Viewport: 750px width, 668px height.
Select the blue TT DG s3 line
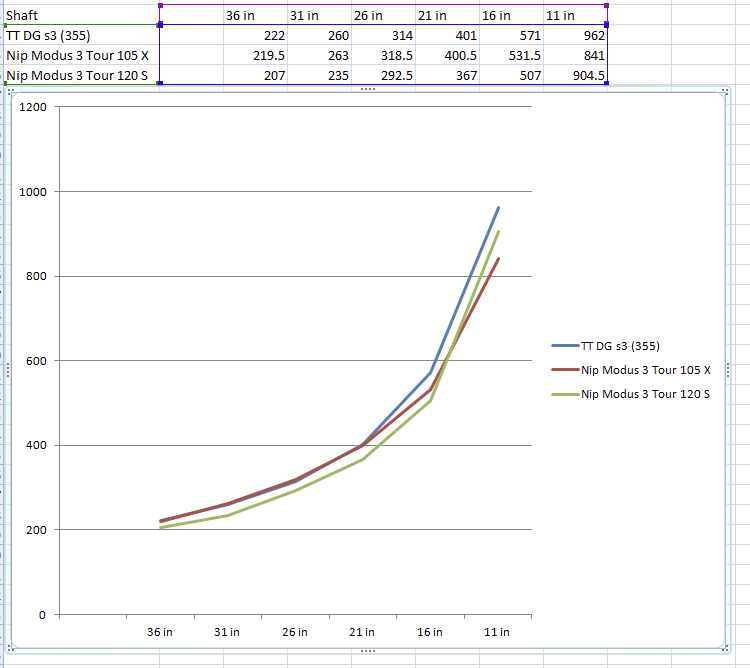point(464,291)
